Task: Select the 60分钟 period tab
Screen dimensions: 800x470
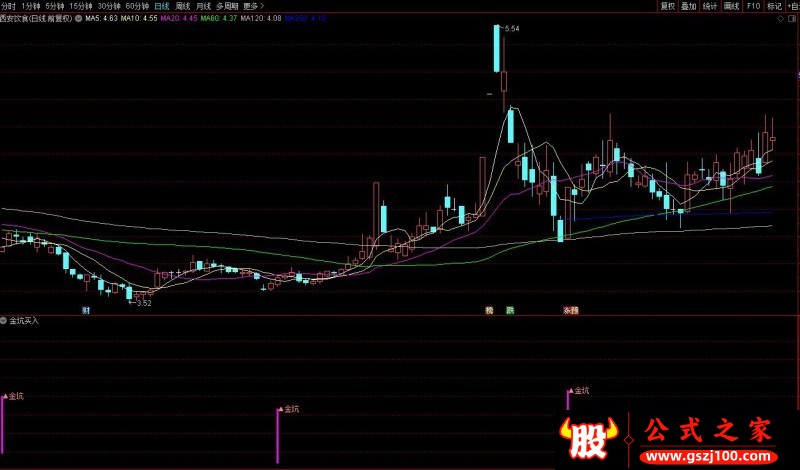Action: [137, 6]
